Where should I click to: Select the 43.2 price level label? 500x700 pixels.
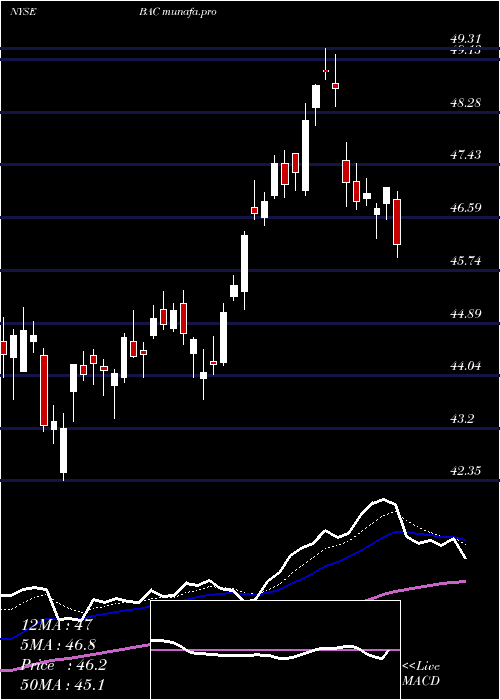[461, 419]
